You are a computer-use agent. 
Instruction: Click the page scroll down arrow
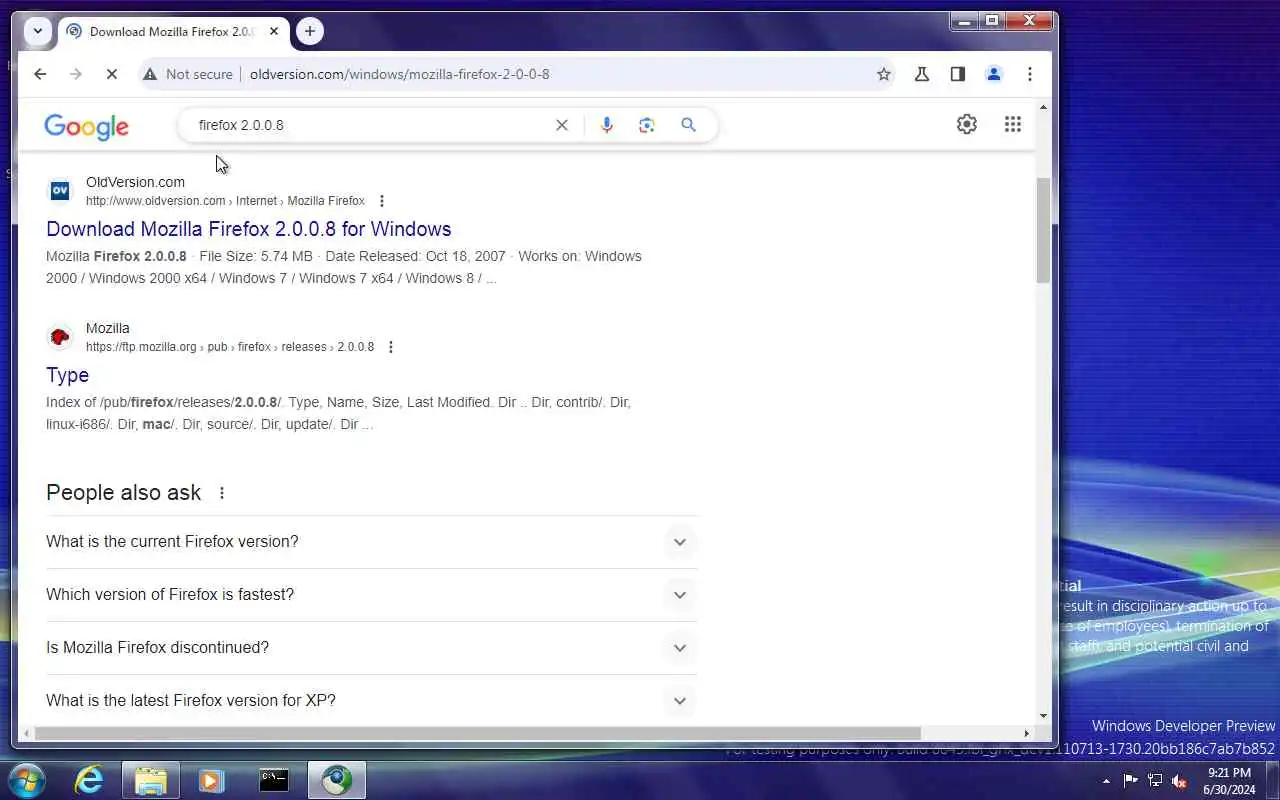point(1043,715)
